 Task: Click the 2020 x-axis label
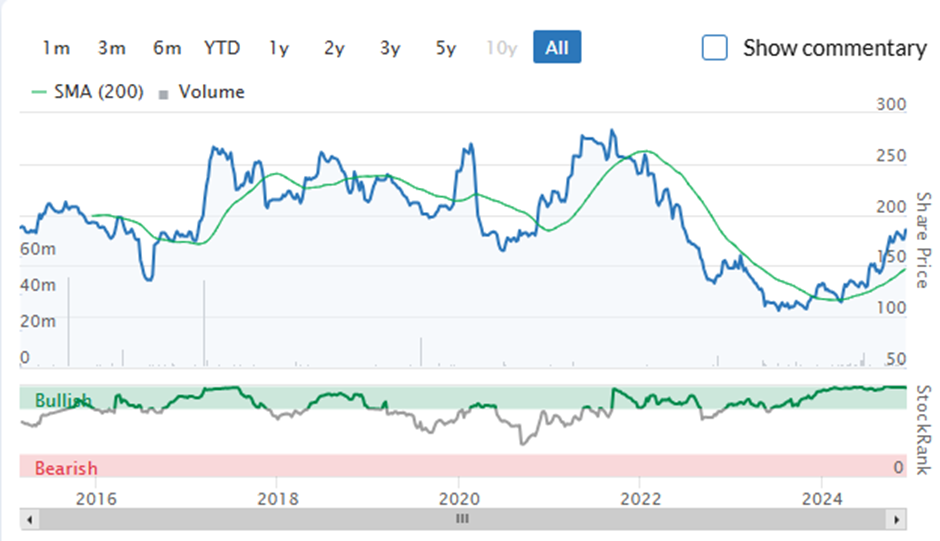459,498
